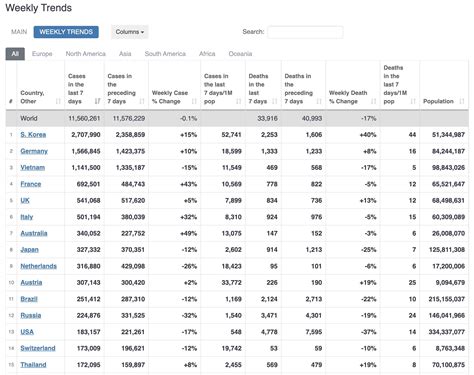Filter by the South America tab
This screenshot has height=375, width=474.
(x=165, y=54)
